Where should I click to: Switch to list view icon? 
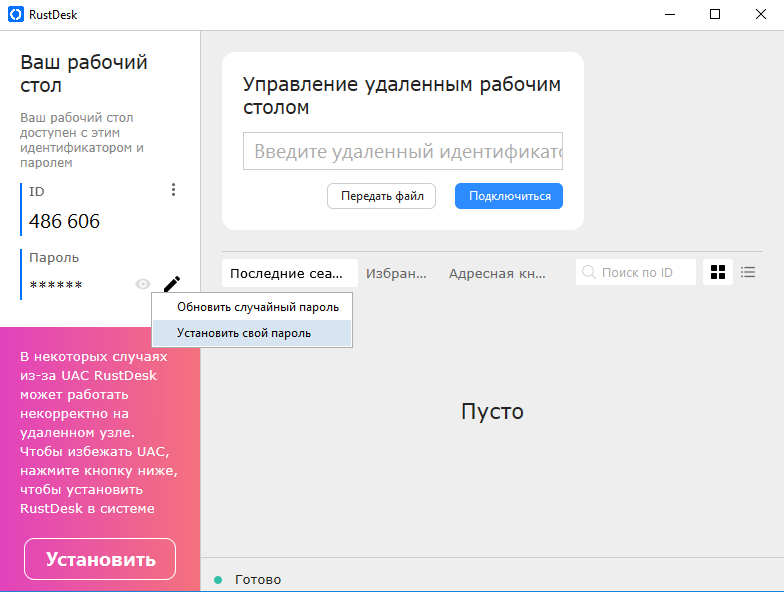(748, 272)
